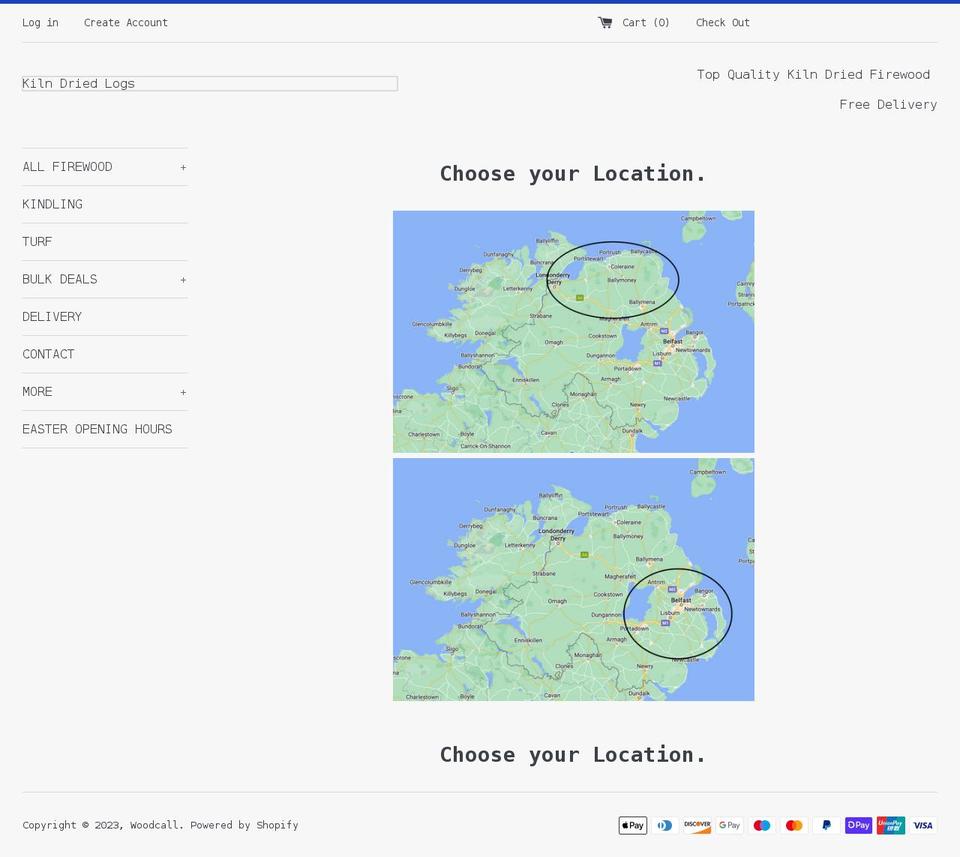Image resolution: width=960 pixels, height=857 pixels.
Task: Open the DELIVERY page
Action: tap(52, 317)
